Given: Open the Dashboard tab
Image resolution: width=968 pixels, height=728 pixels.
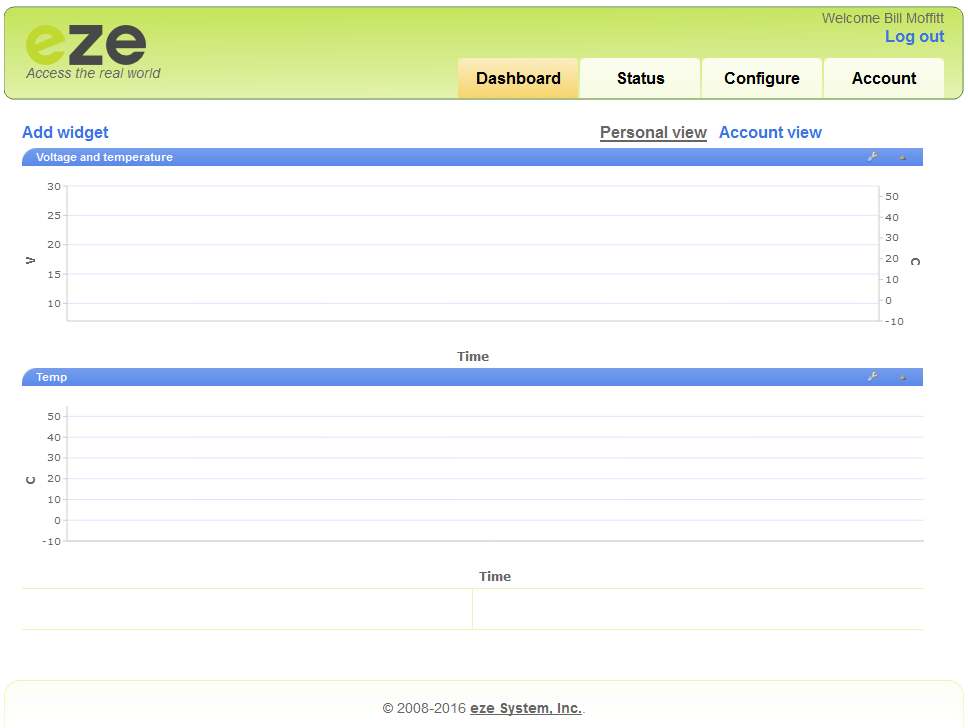Looking at the screenshot, I should pyautogui.click(x=518, y=78).
